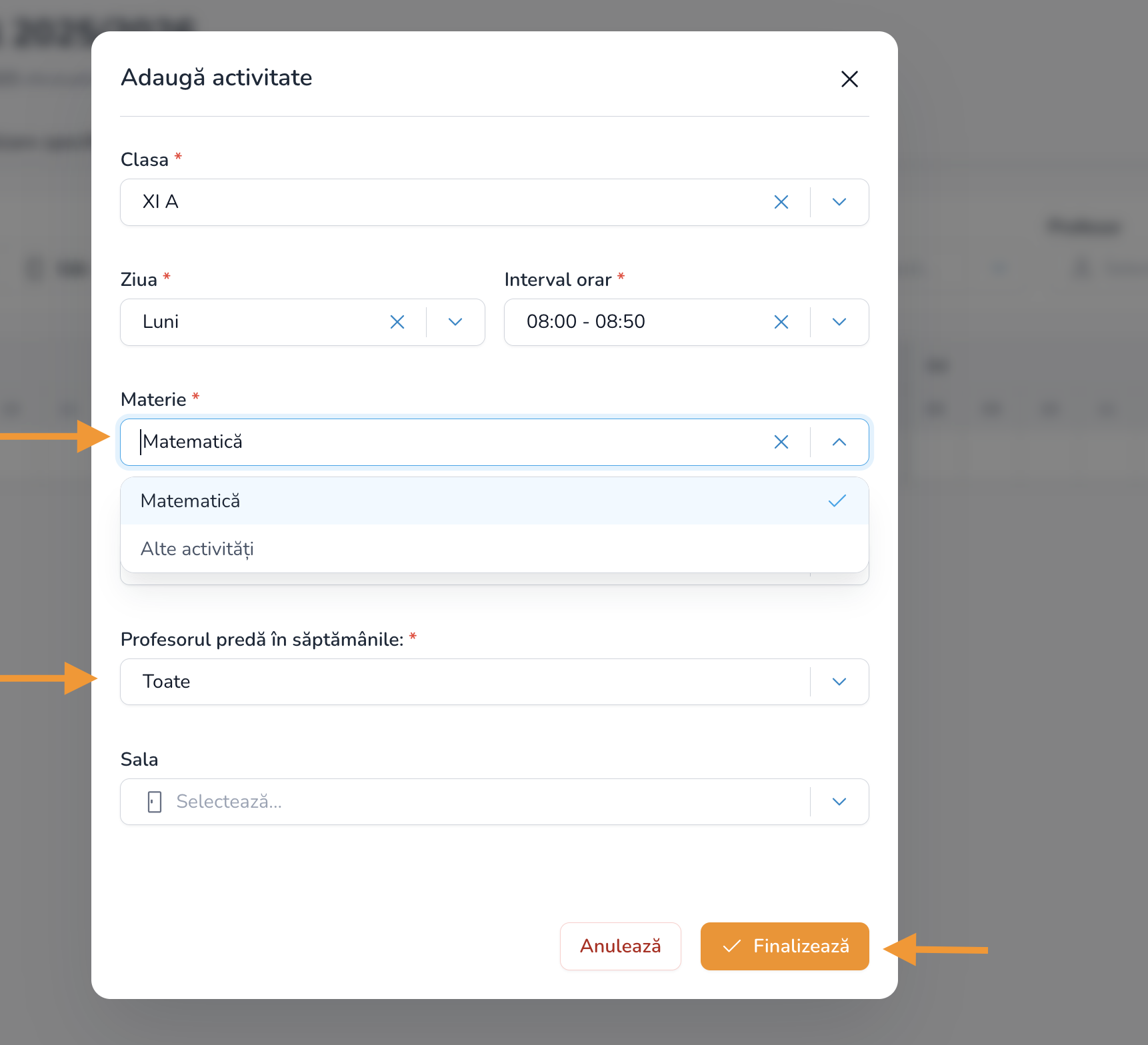Click the checkmark beside Matematică option

tap(837, 501)
